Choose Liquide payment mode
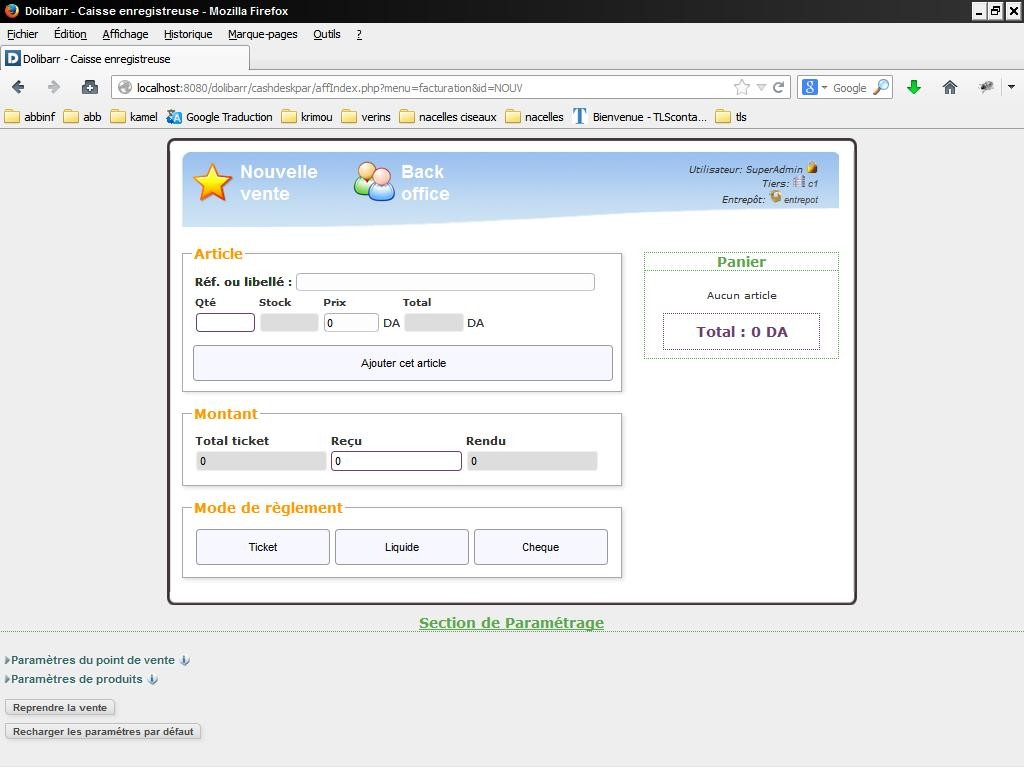Image resolution: width=1024 pixels, height=768 pixels. tap(401, 547)
